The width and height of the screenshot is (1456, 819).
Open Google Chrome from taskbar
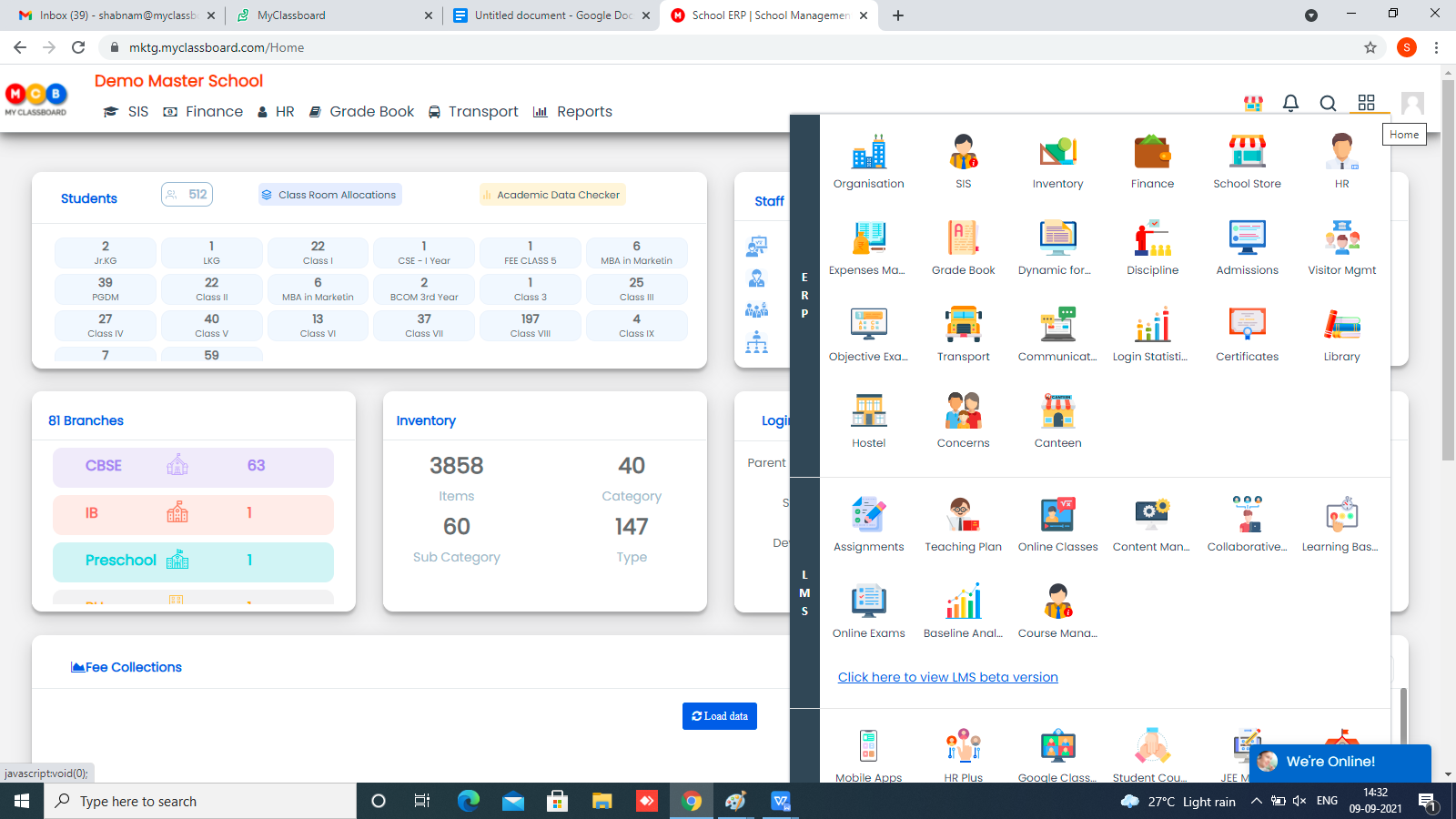pos(692,801)
